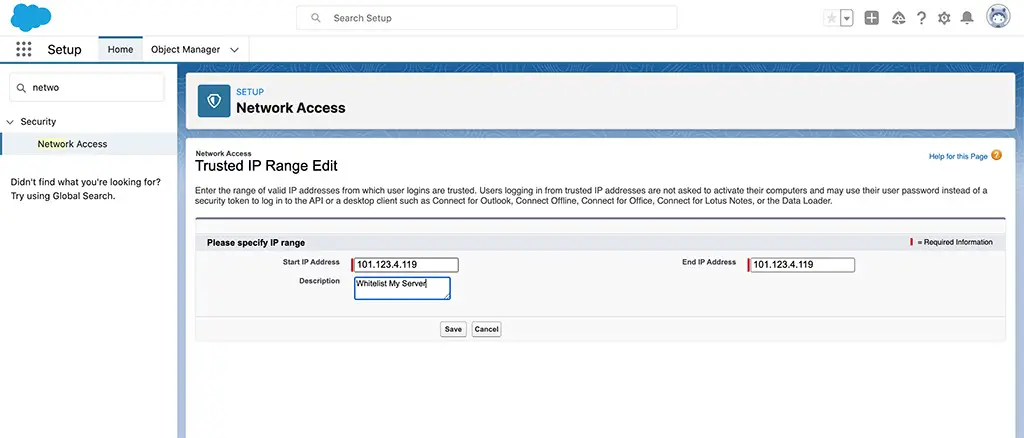
Task: Focus the Start IP Address field
Action: point(406,264)
